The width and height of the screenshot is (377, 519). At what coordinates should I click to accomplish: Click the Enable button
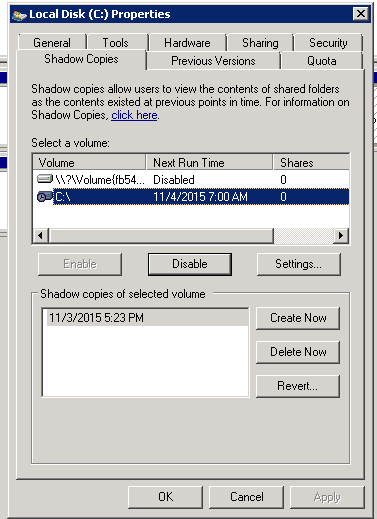(80, 264)
